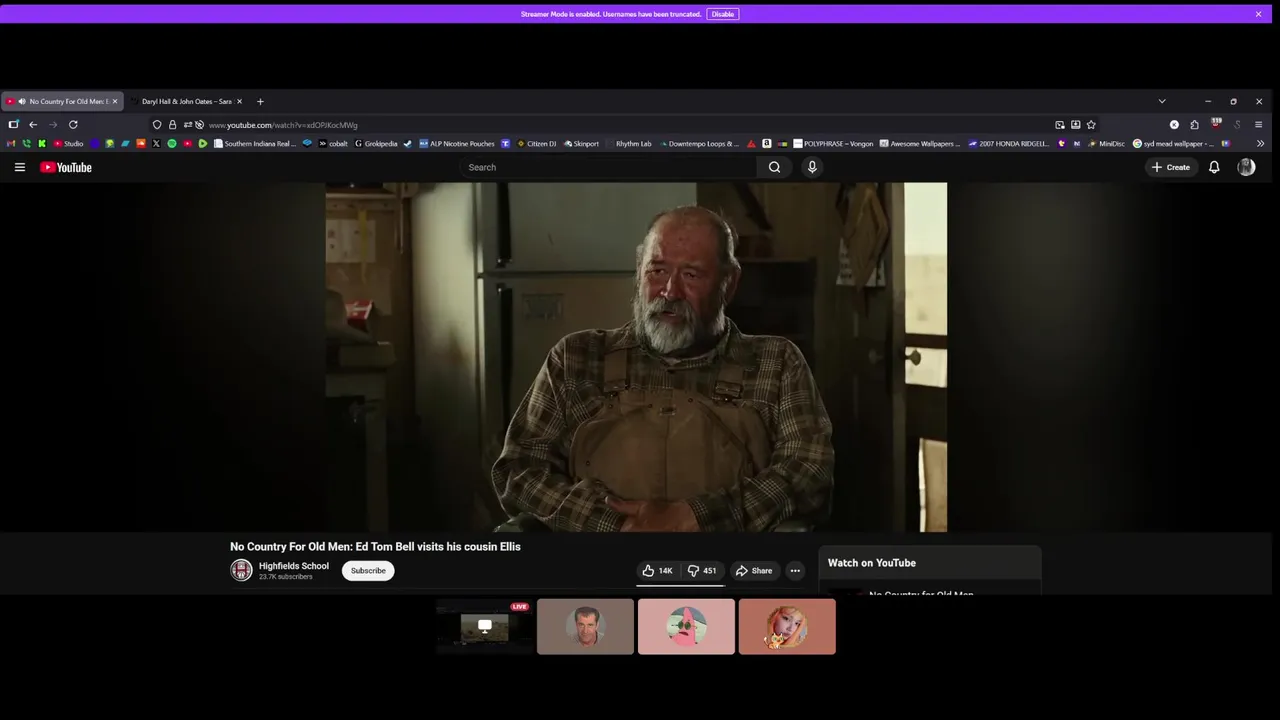Open the SoundCloud bookmark icon
This screenshot has height=720, width=1280.
(x=141, y=144)
